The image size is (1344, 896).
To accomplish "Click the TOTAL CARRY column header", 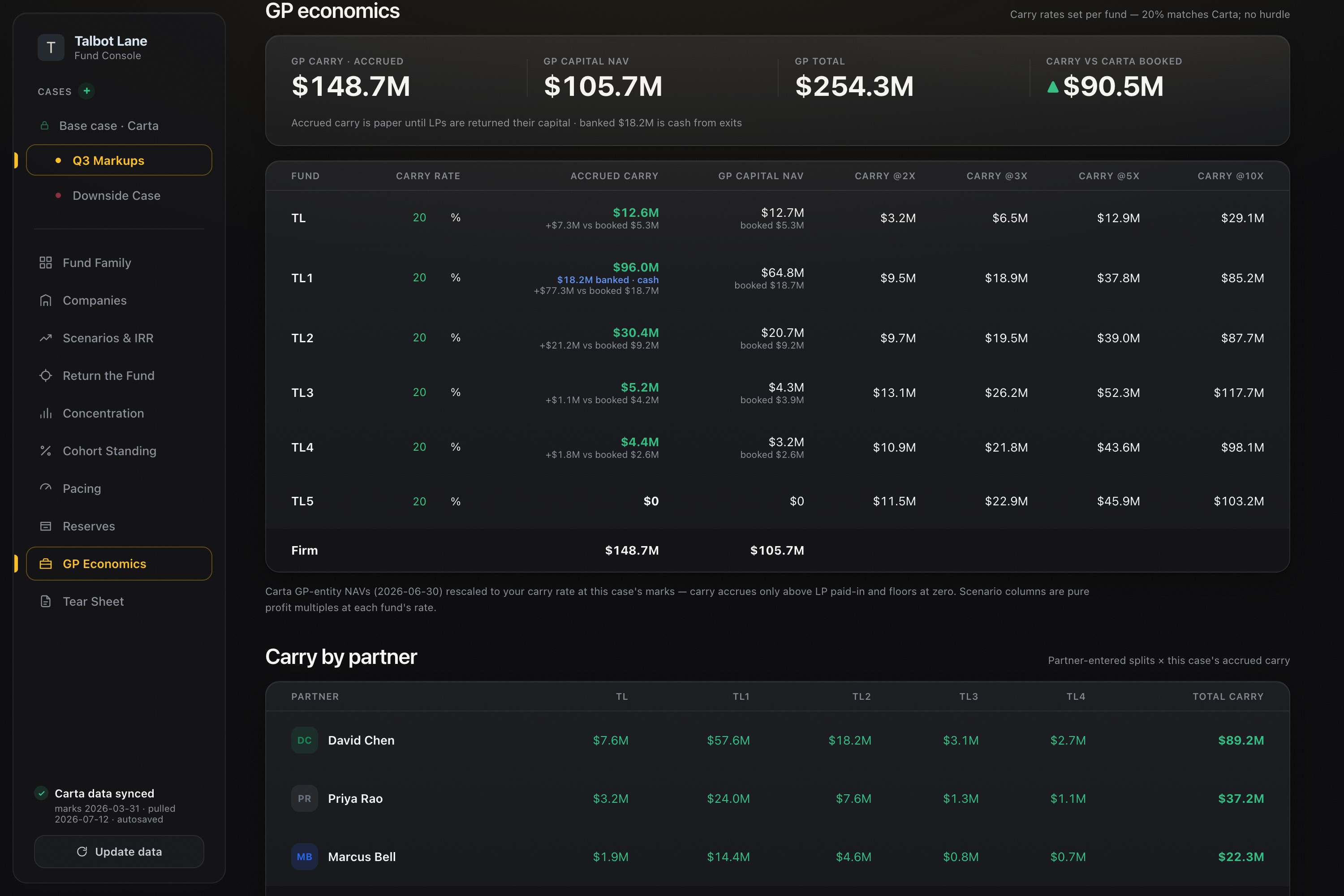I will tap(1228, 697).
